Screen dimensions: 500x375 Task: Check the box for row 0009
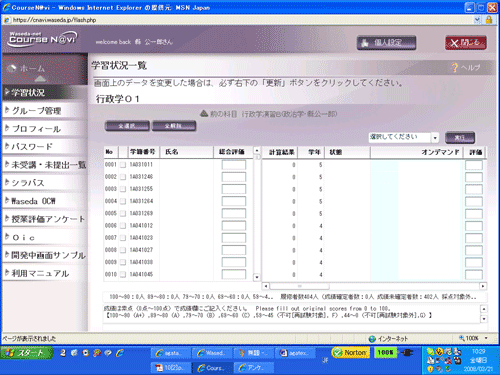[x=123, y=262]
